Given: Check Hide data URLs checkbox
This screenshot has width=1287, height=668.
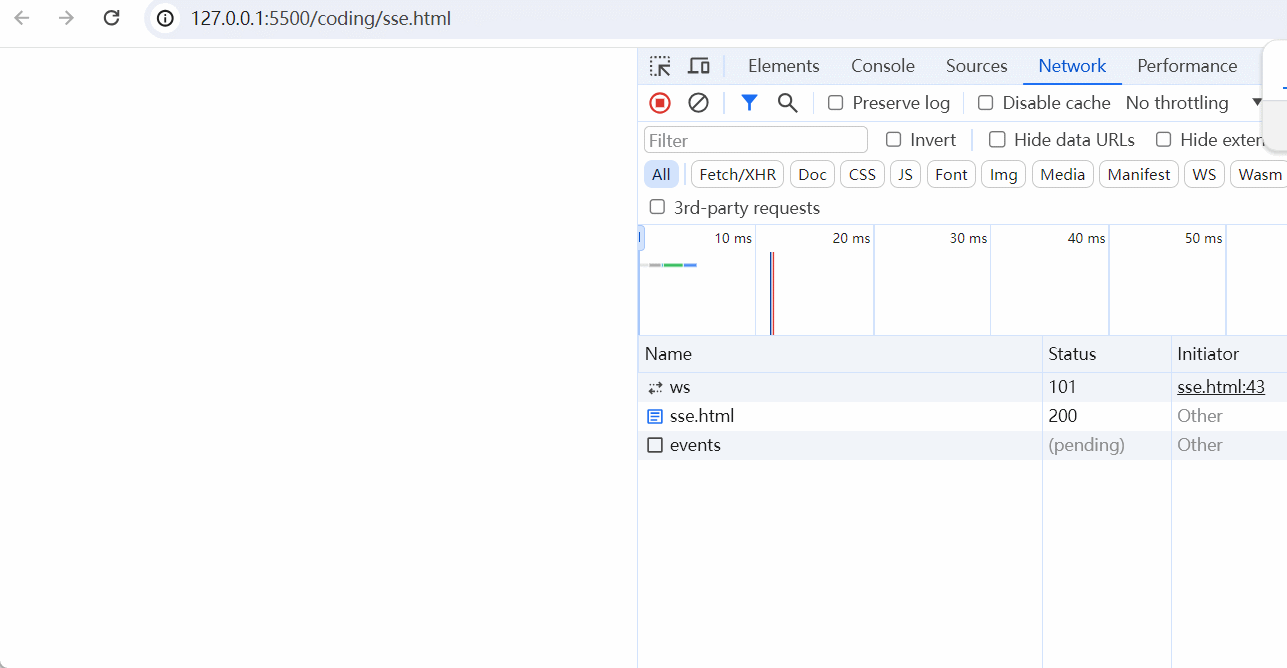Looking at the screenshot, I should click(997, 140).
